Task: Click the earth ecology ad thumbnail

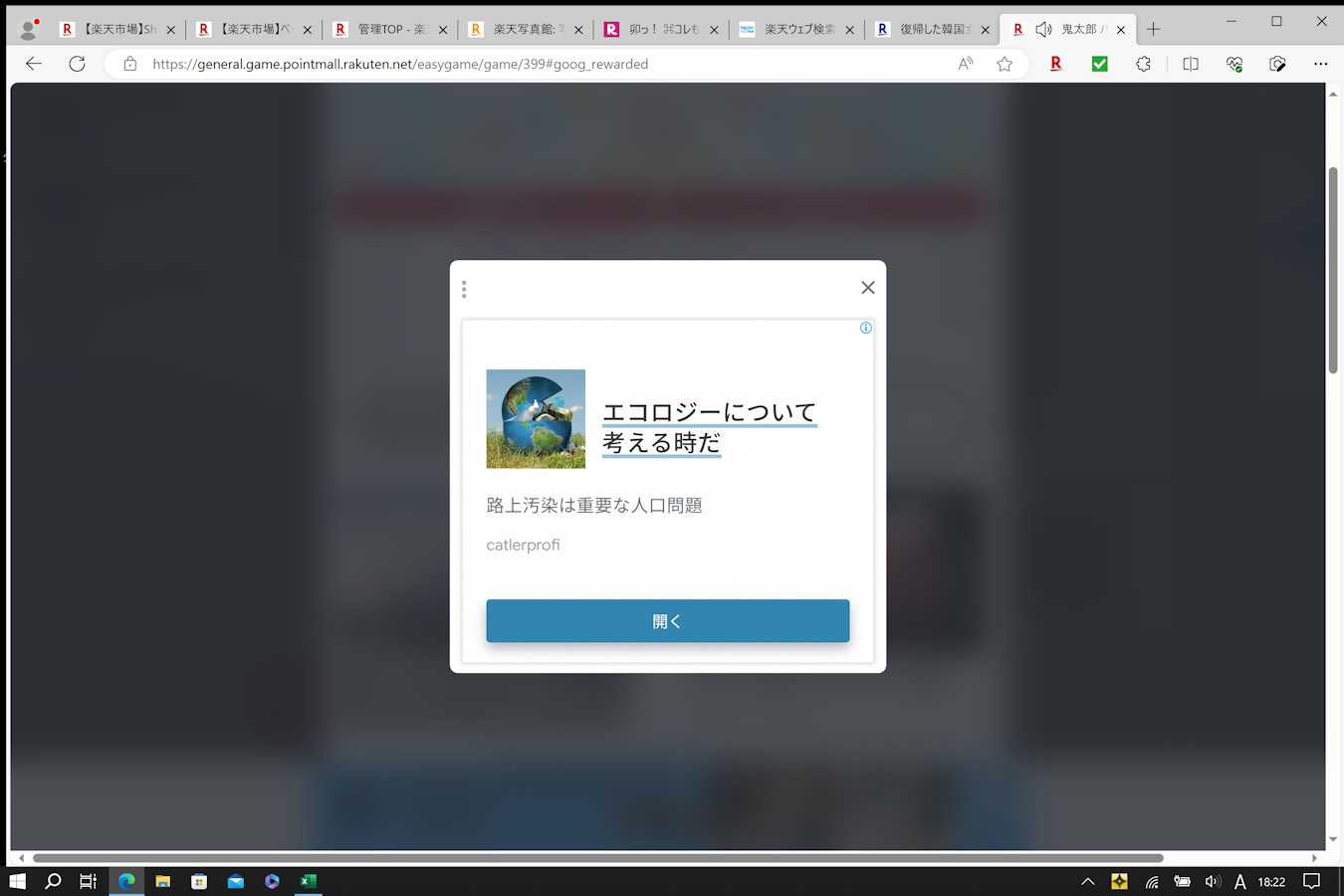Action: point(536,419)
